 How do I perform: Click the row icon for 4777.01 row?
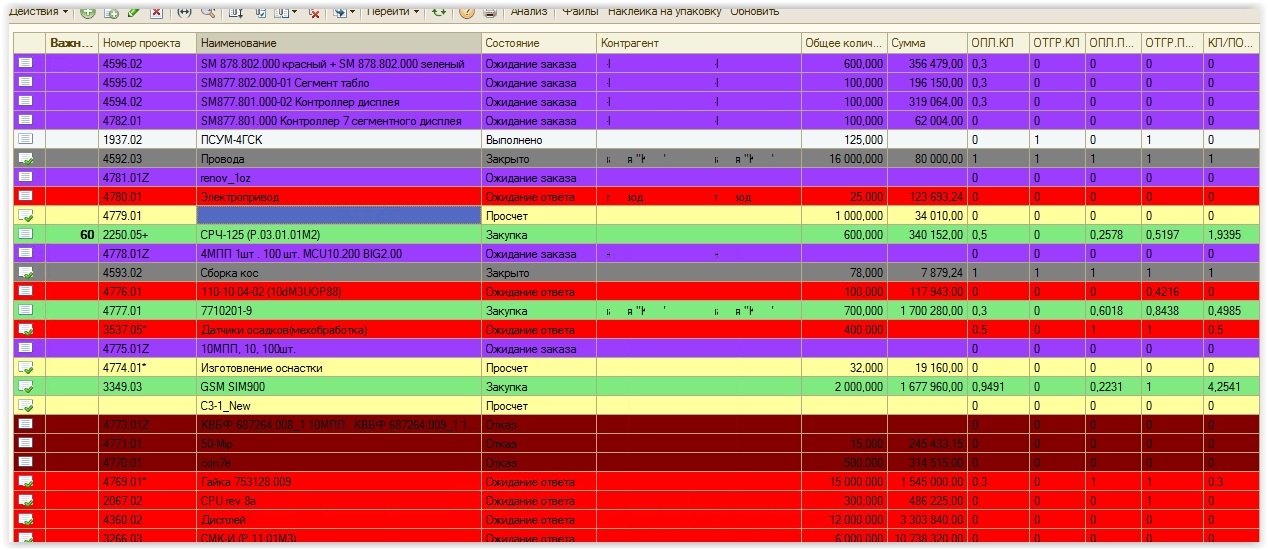25,310
